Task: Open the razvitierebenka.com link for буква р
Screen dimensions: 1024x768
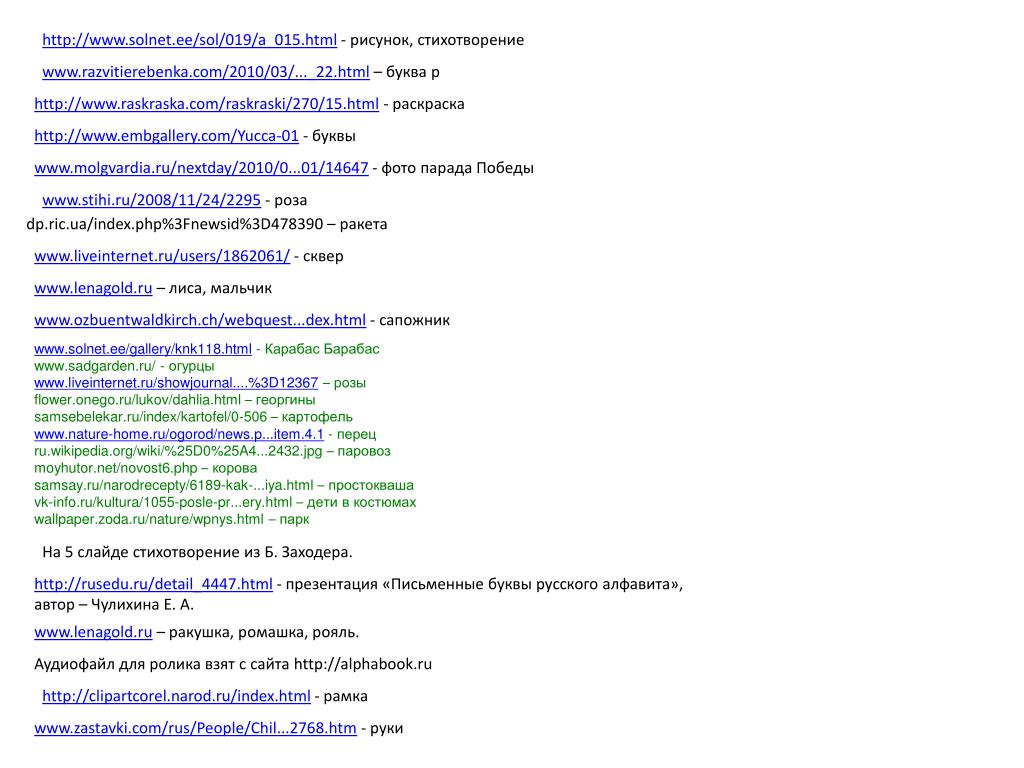Action: point(206,72)
